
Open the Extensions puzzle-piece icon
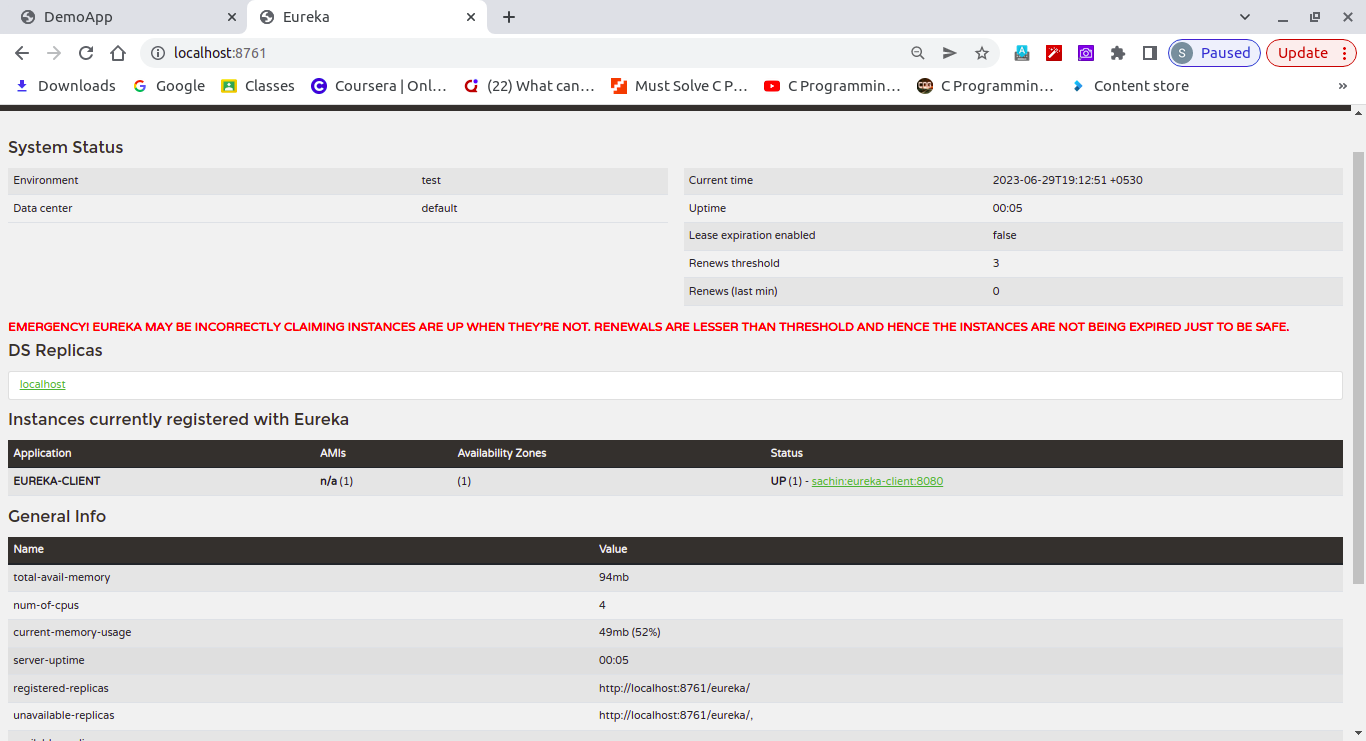tap(1117, 53)
